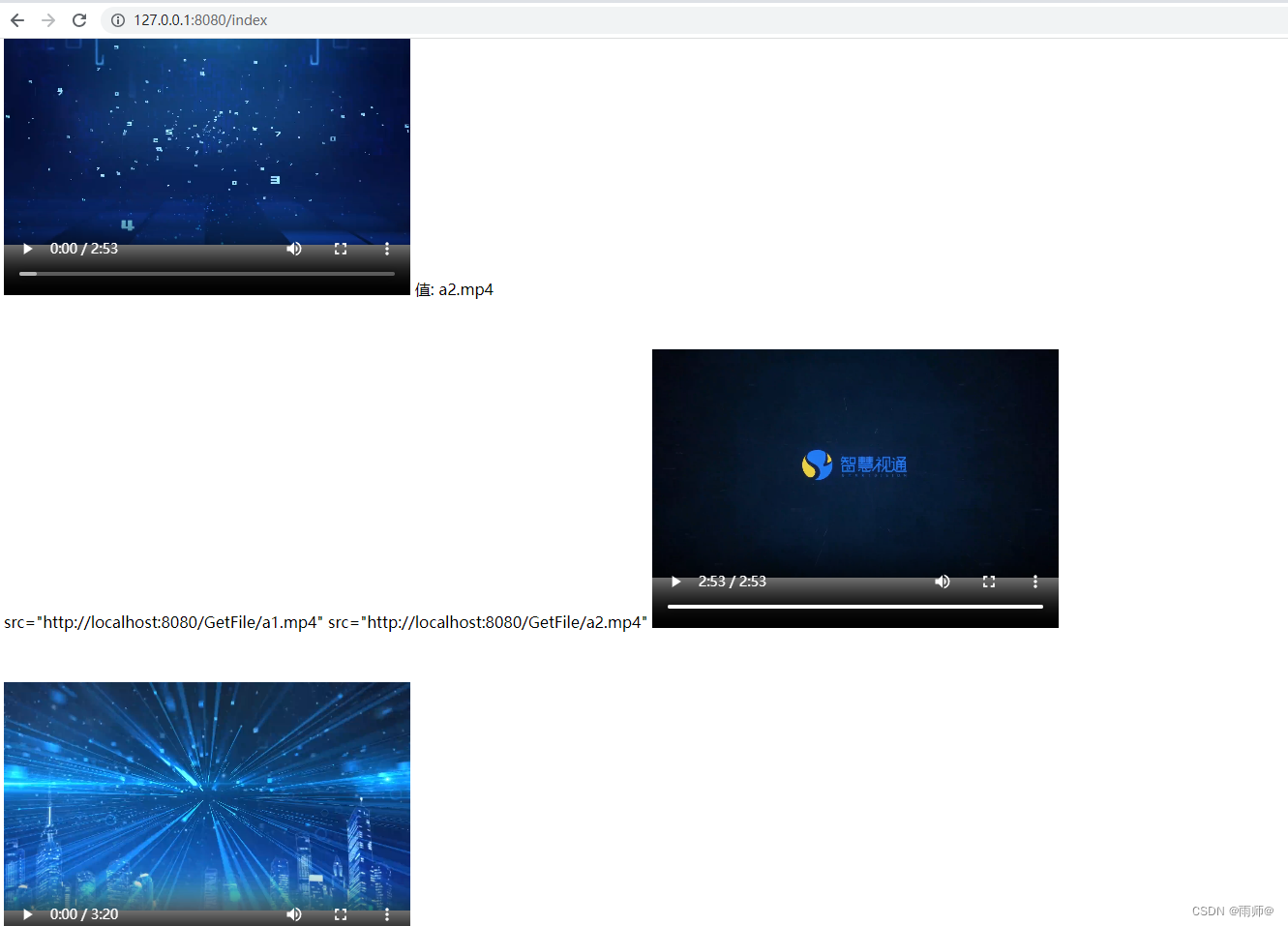The image size is (1288, 926).
Task: Open more options menu on first video
Action: [387, 249]
